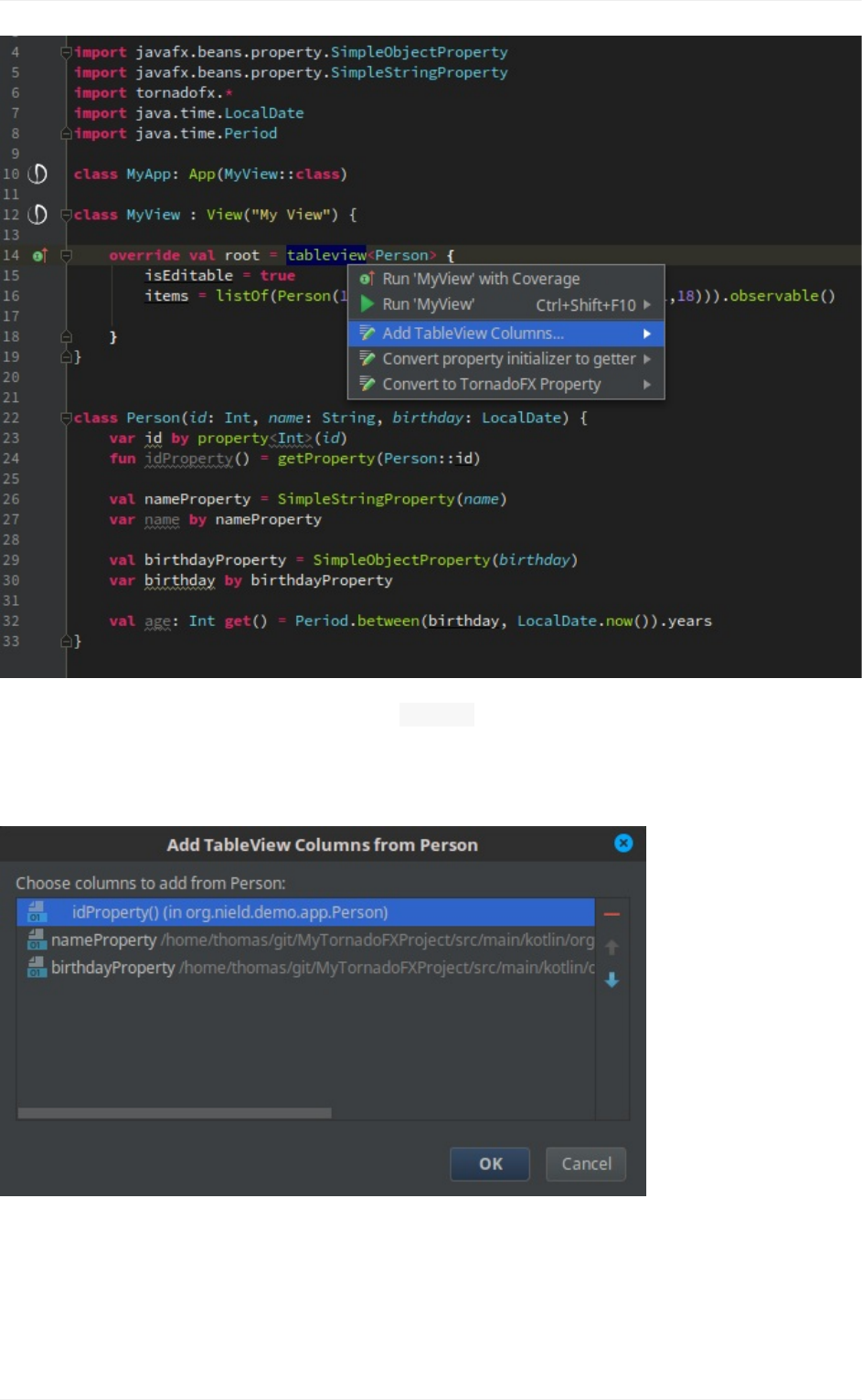This screenshot has height=1400, width=862.
Task: Click the gutter icon beside MyView class
Action: pos(37,215)
